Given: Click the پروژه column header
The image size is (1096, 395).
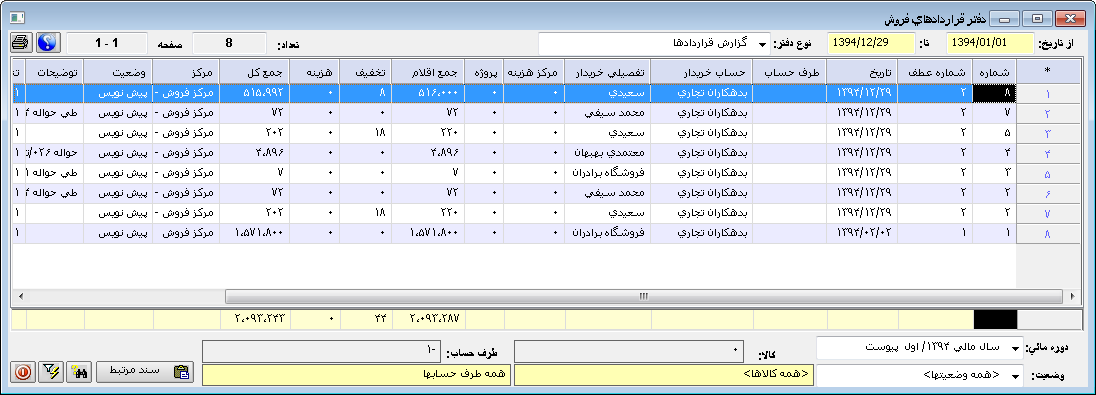Looking at the screenshot, I should pos(485,72).
